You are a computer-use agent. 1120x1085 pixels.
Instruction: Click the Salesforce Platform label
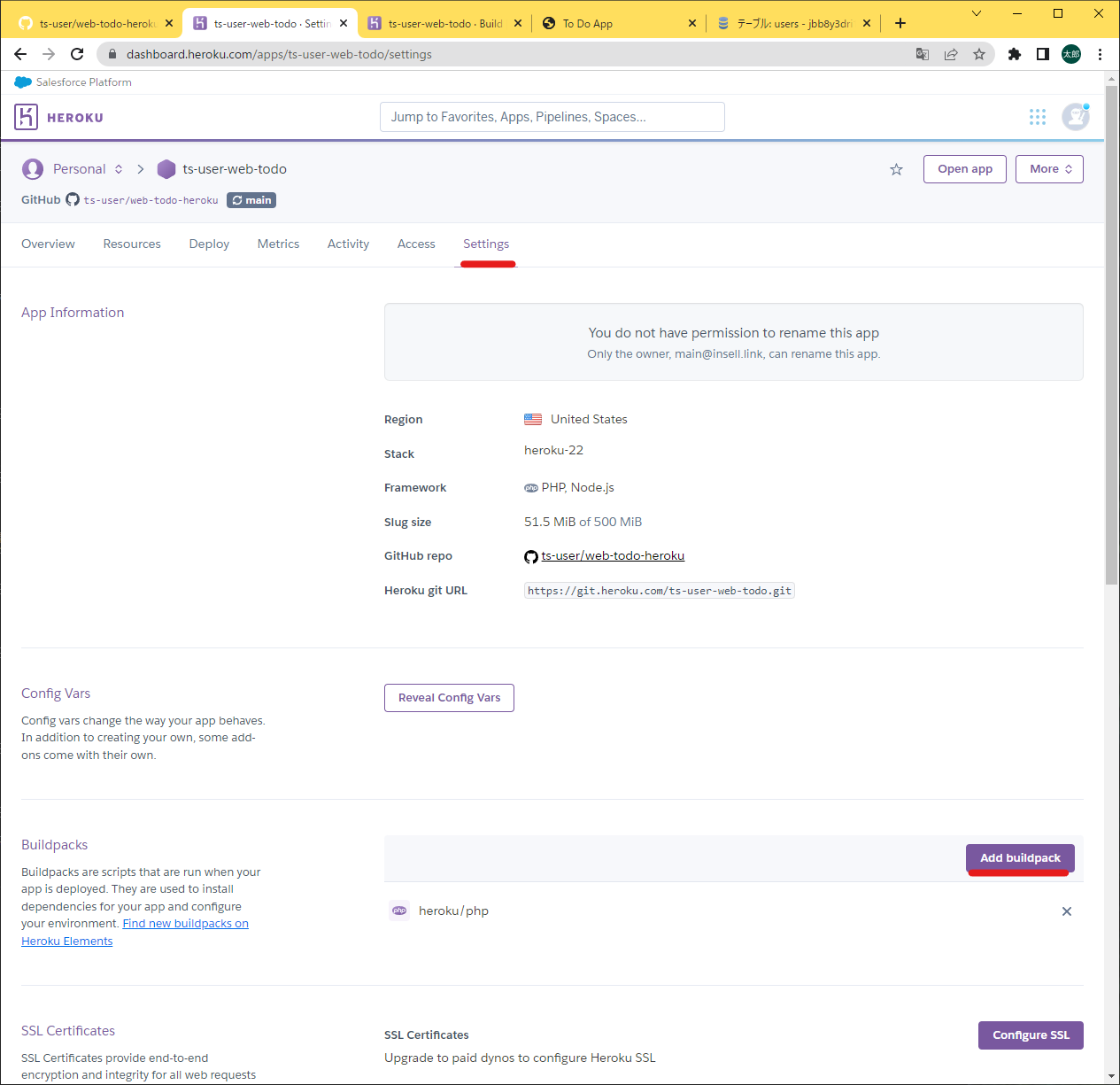(x=84, y=82)
